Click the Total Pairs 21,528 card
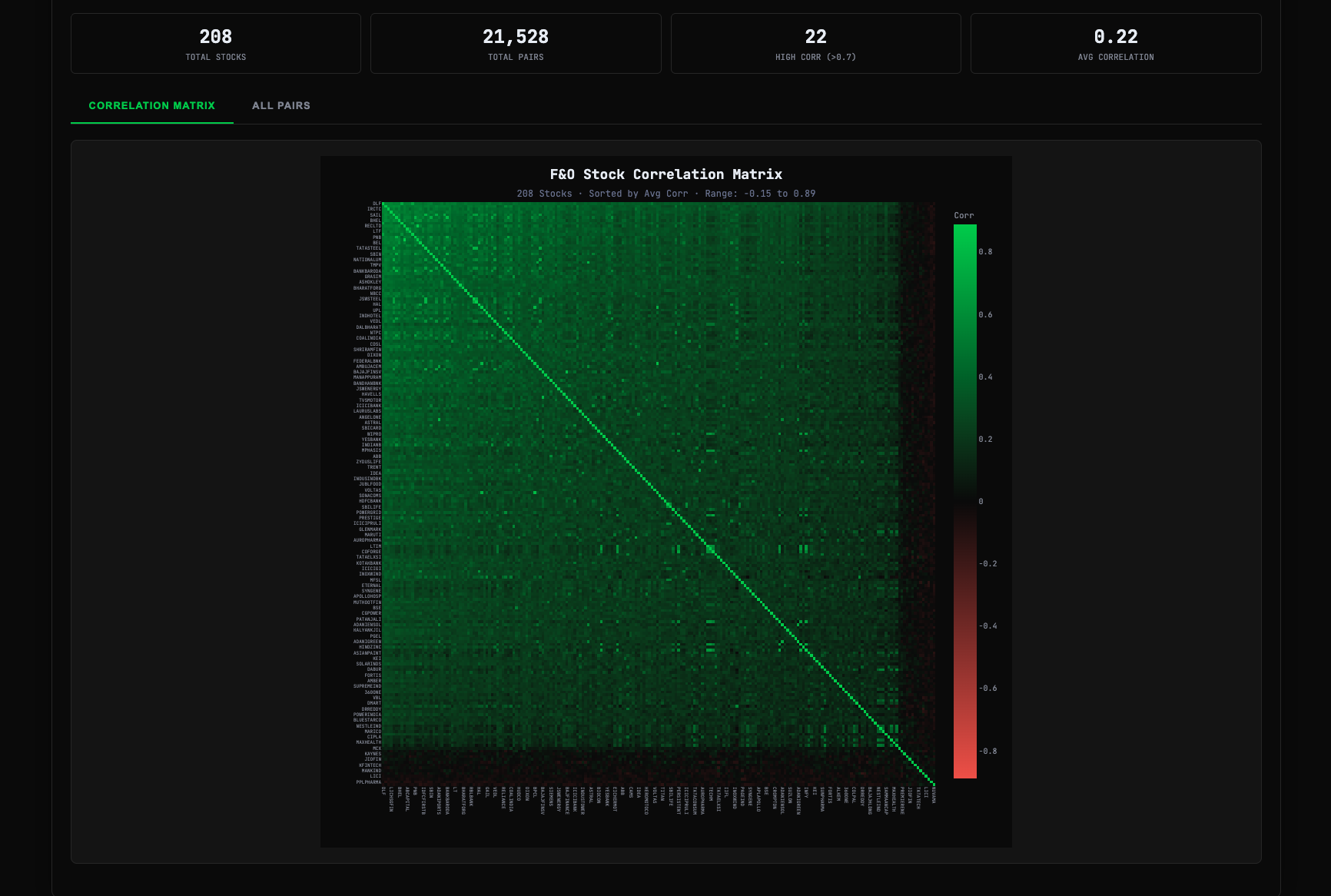The width and height of the screenshot is (1331, 896). (516, 44)
